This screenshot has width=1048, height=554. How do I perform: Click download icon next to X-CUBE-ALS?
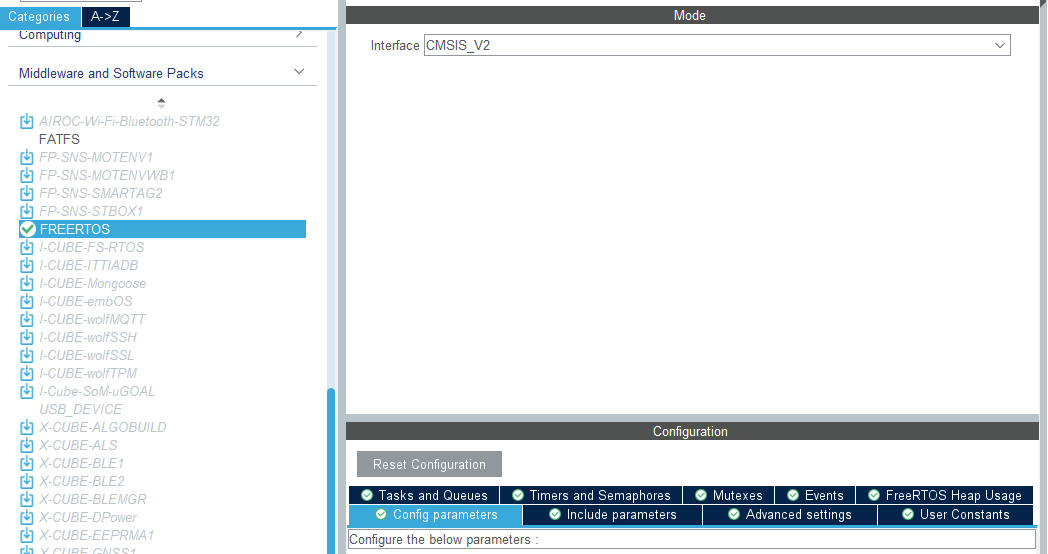(x=27, y=445)
